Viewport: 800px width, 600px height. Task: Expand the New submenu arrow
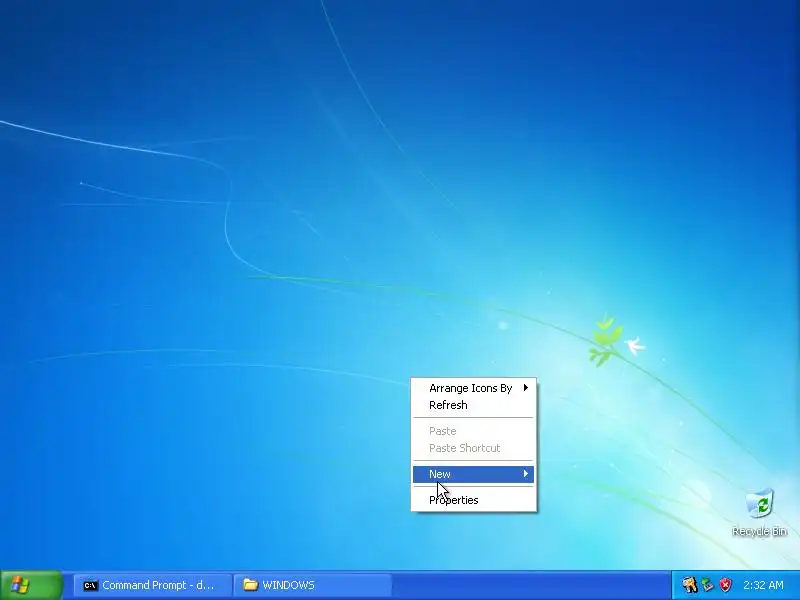pos(526,473)
